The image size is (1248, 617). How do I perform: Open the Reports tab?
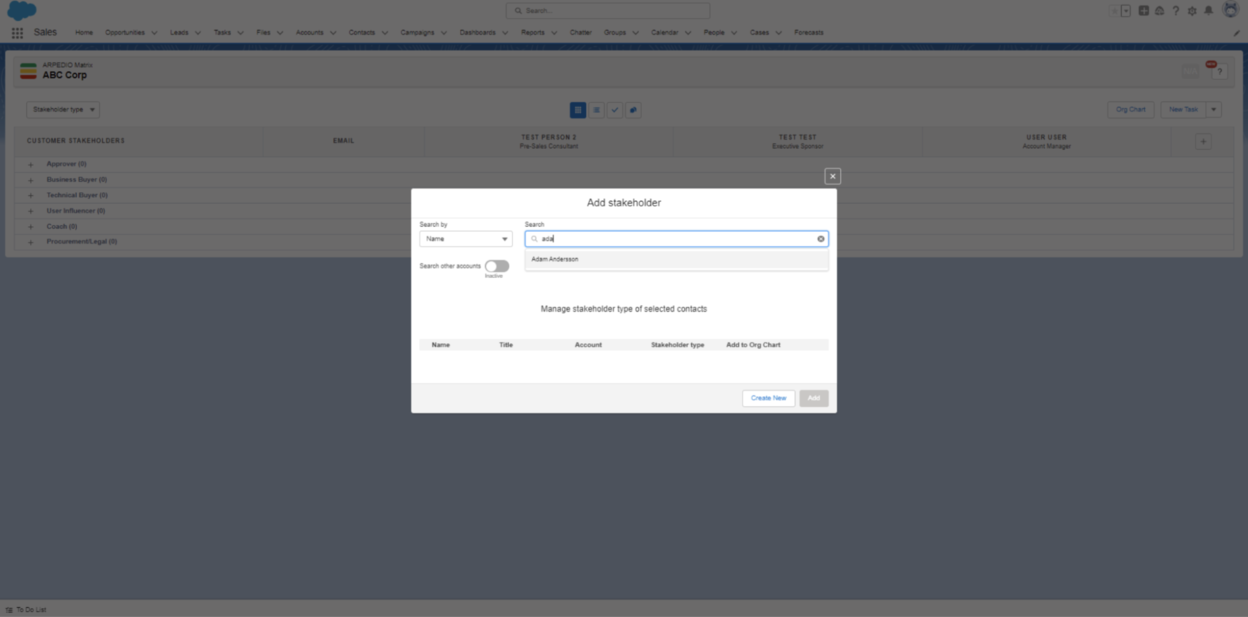tap(532, 33)
